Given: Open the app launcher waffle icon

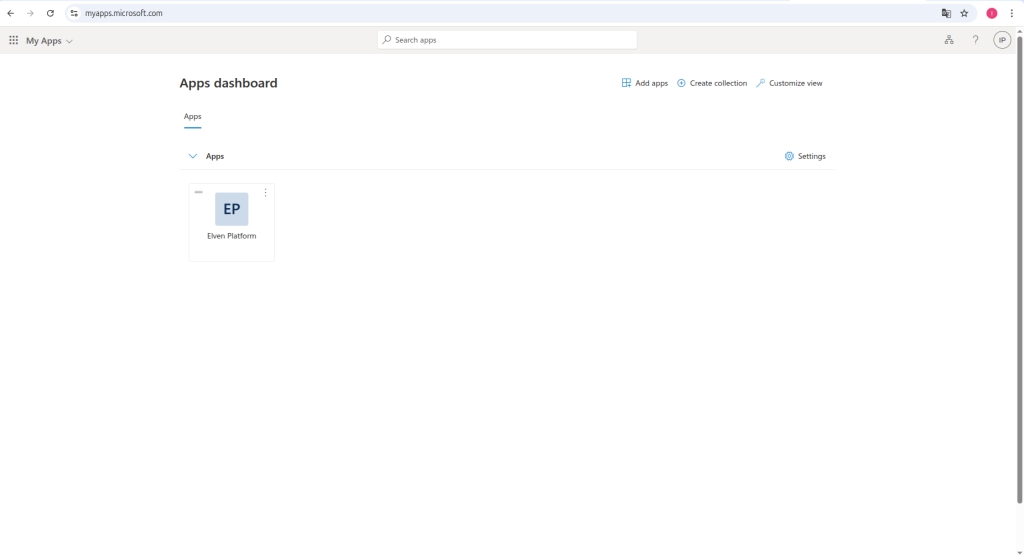Looking at the screenshot, I should pyautogui.click(x=13, y=40).
